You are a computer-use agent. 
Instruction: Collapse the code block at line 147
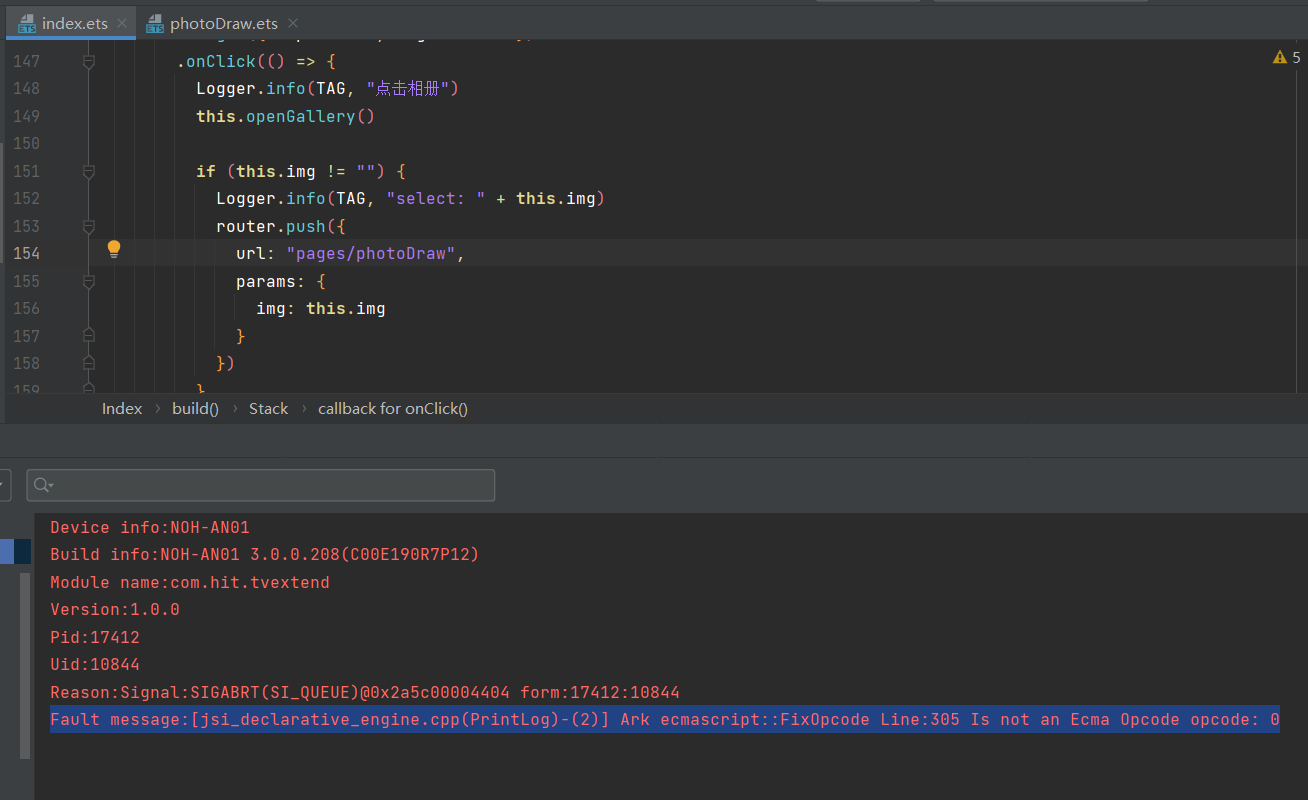88,62
